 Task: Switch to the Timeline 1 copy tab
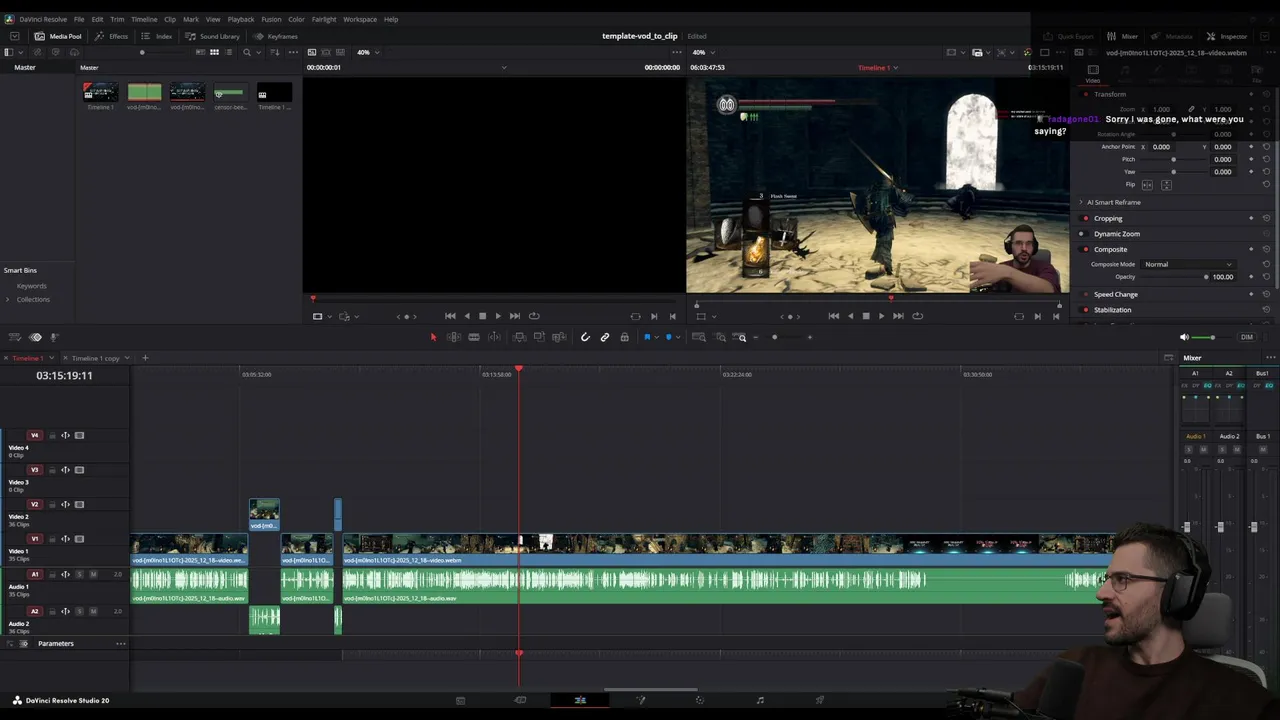coord(95,358)
